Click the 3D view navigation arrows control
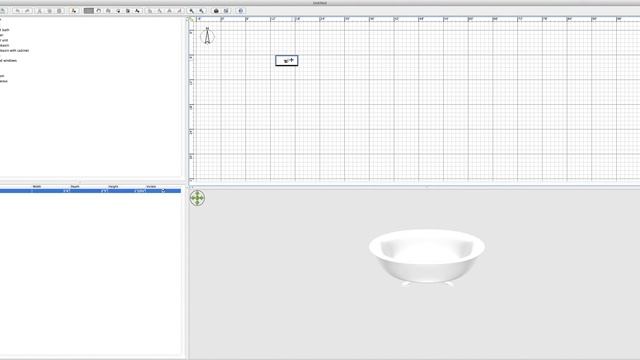The height and width of the screenshot is (360, 640). [x=198, y=198]
